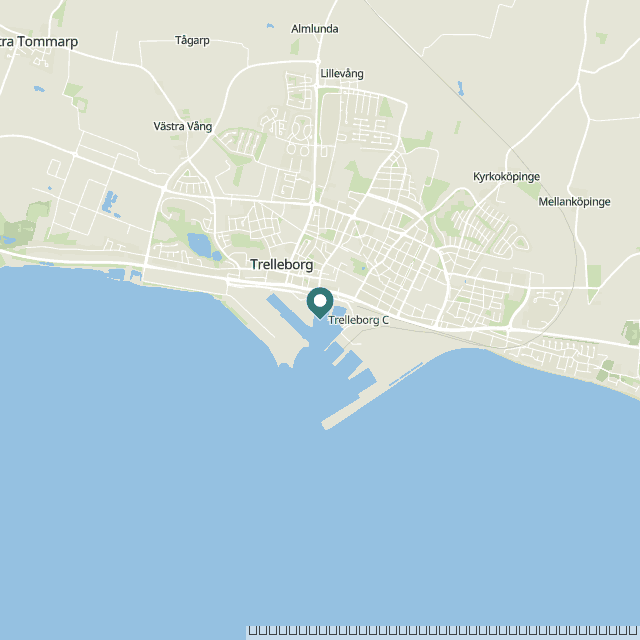The height and width of the screenshot is (640, 640).
Task: Click the open sea south of harbor
Action: [318, 510]
